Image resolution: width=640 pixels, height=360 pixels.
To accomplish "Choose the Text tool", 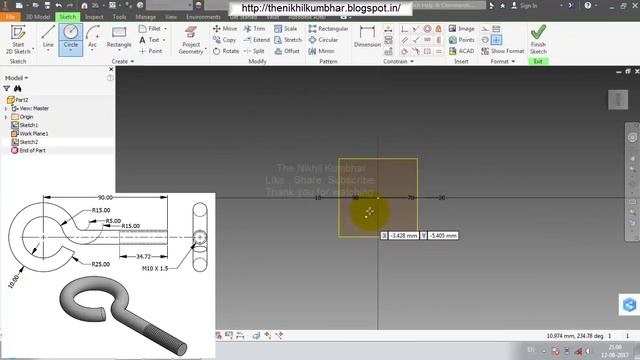I will pyautogui.click(x=149, y=40).
